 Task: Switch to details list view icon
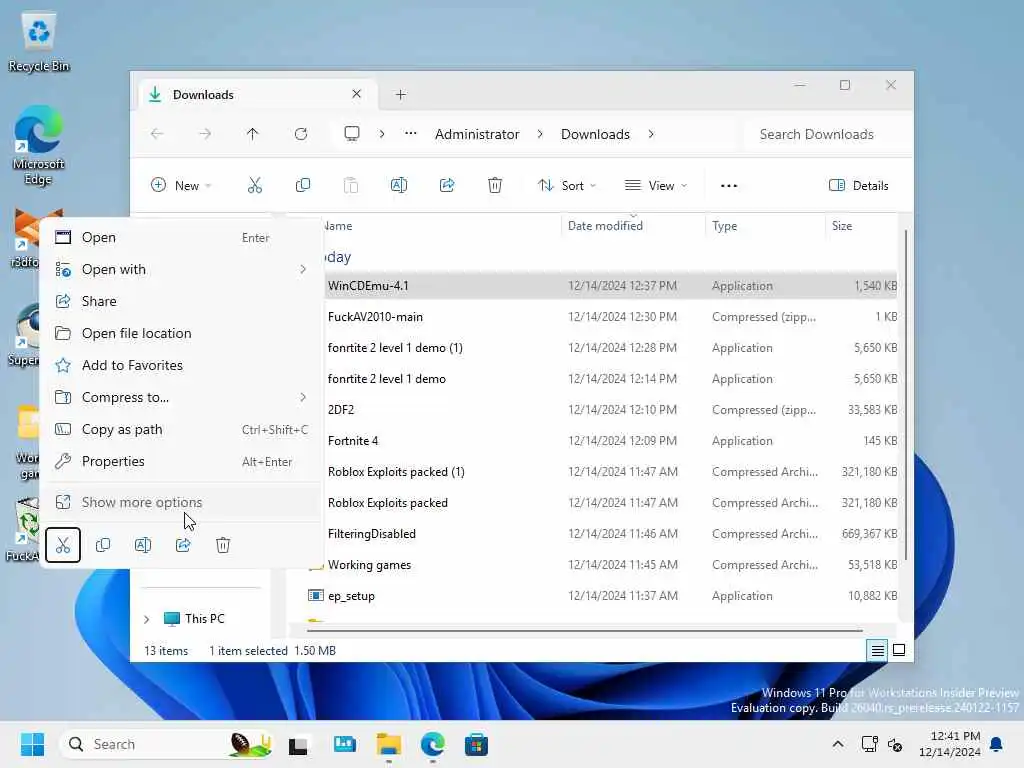click(878, 650)
